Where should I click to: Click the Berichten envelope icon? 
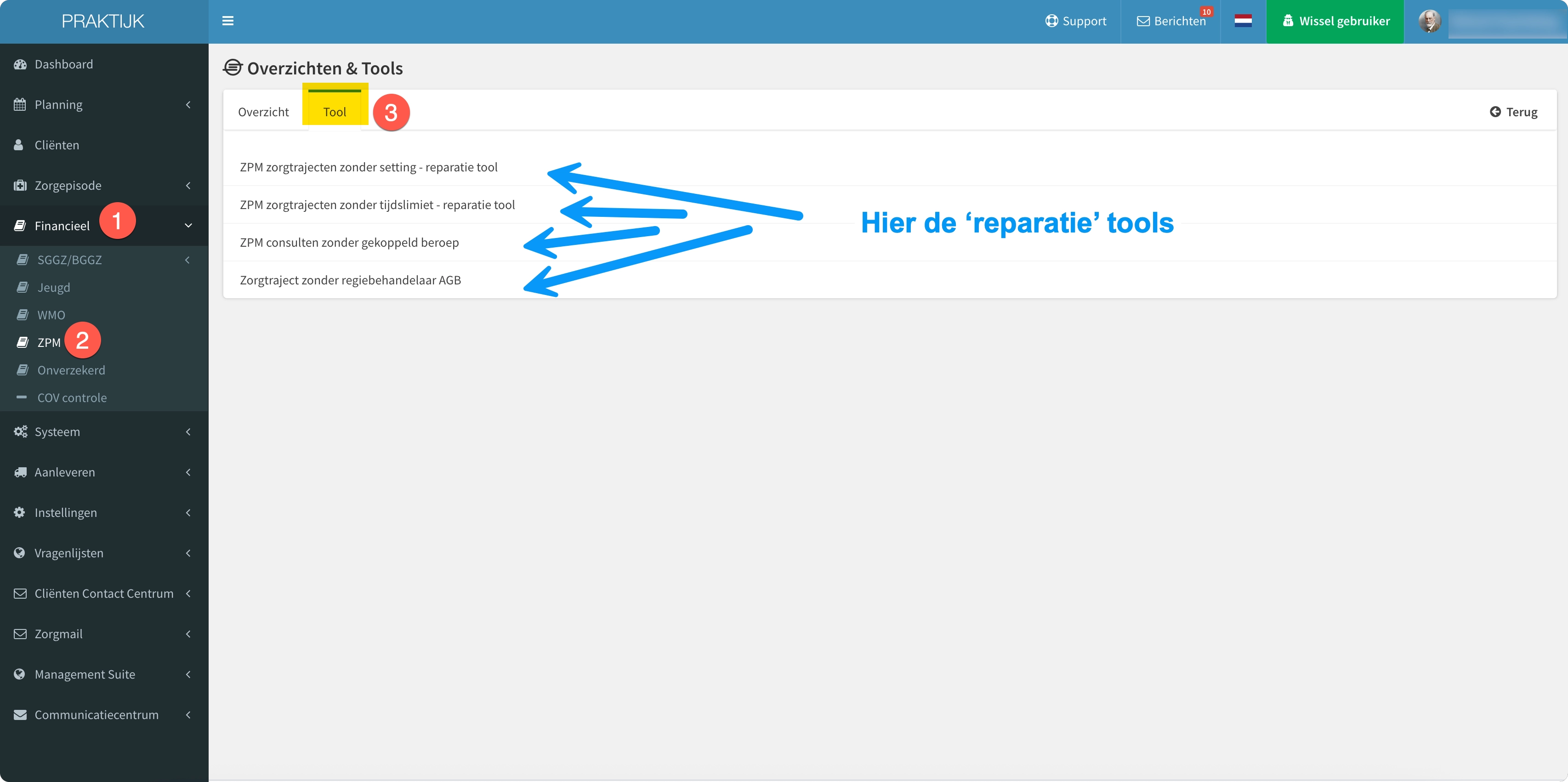[x=1143, y=21]
